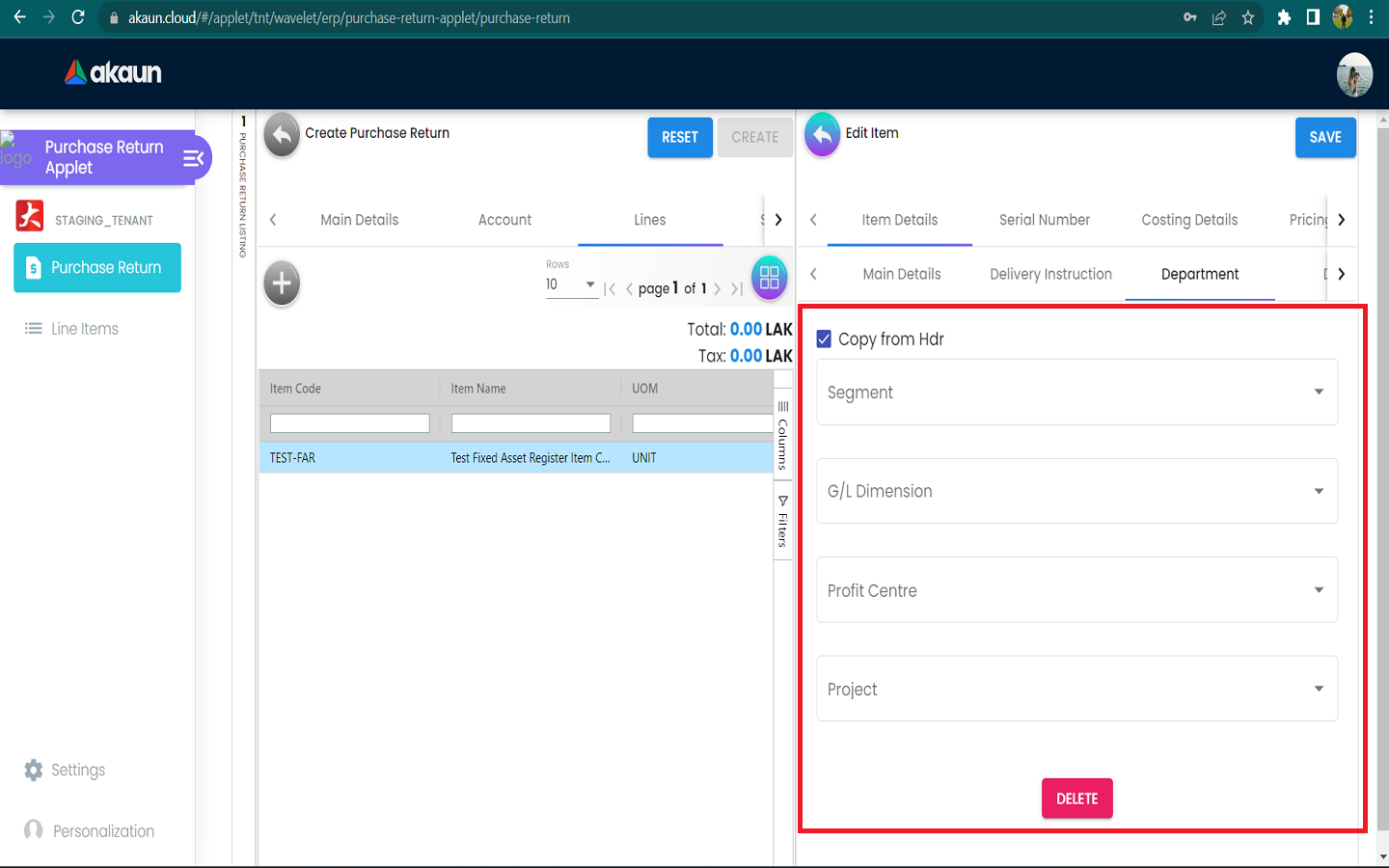Save the edited item

click(x=1325, y=137)
